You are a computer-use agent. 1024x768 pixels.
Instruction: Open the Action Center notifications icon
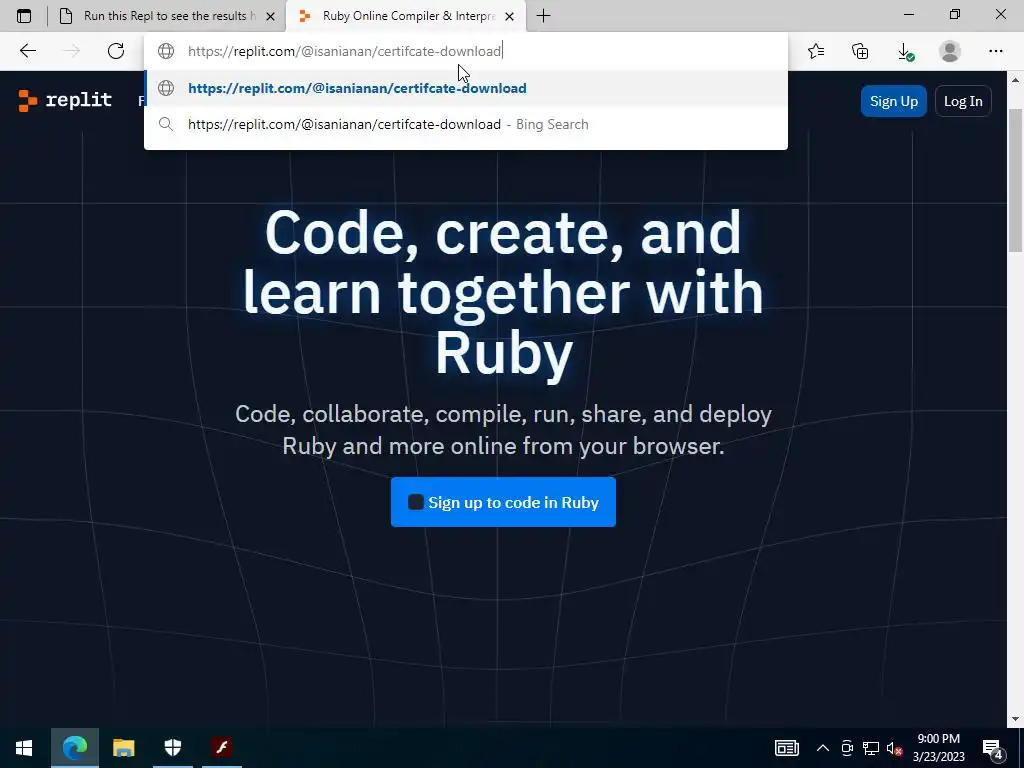point(993,748)
